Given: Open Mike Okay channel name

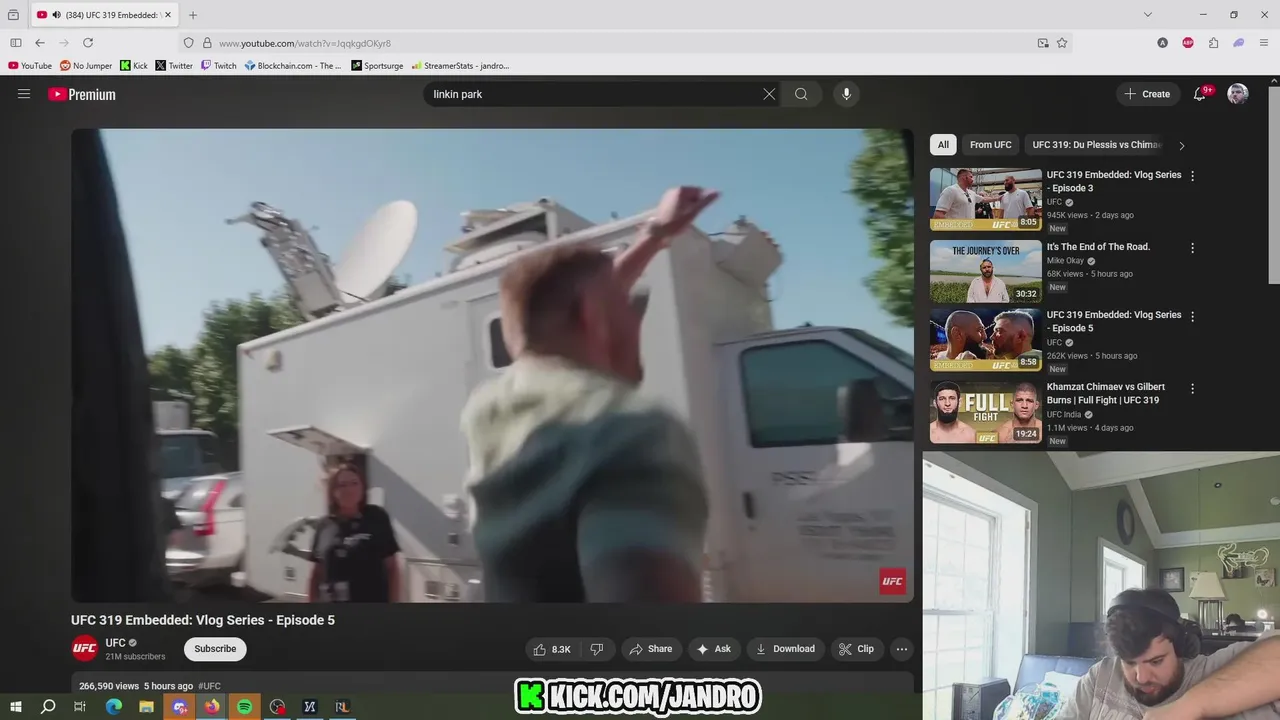Looking at the screenshot, I should (x=1065, y=261).
